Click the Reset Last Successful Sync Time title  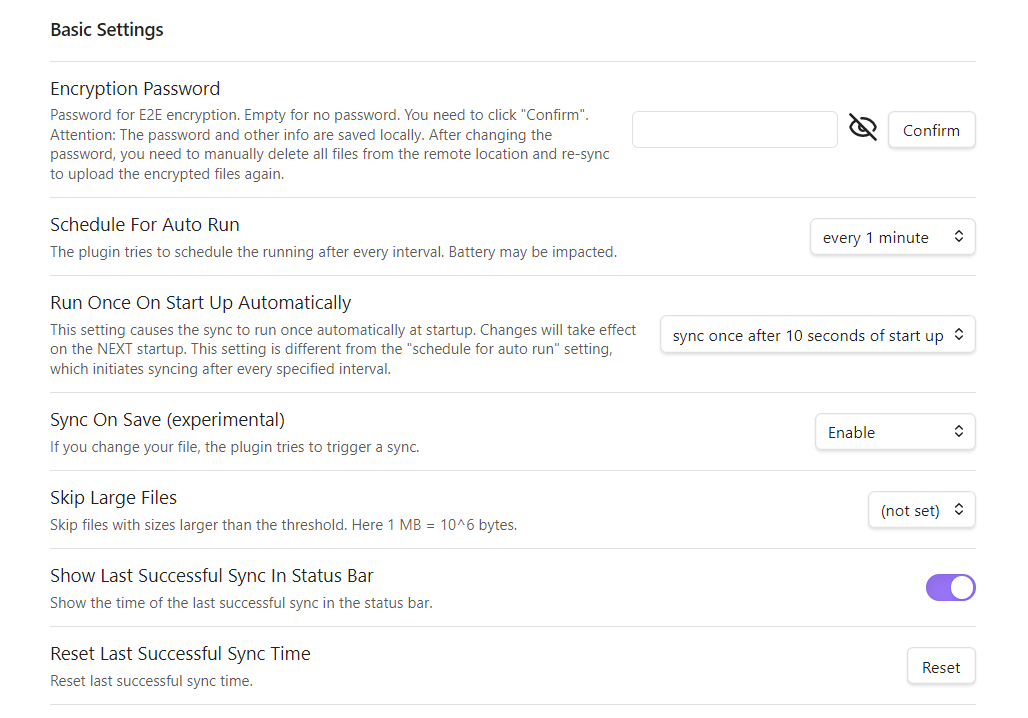[180, 654]
